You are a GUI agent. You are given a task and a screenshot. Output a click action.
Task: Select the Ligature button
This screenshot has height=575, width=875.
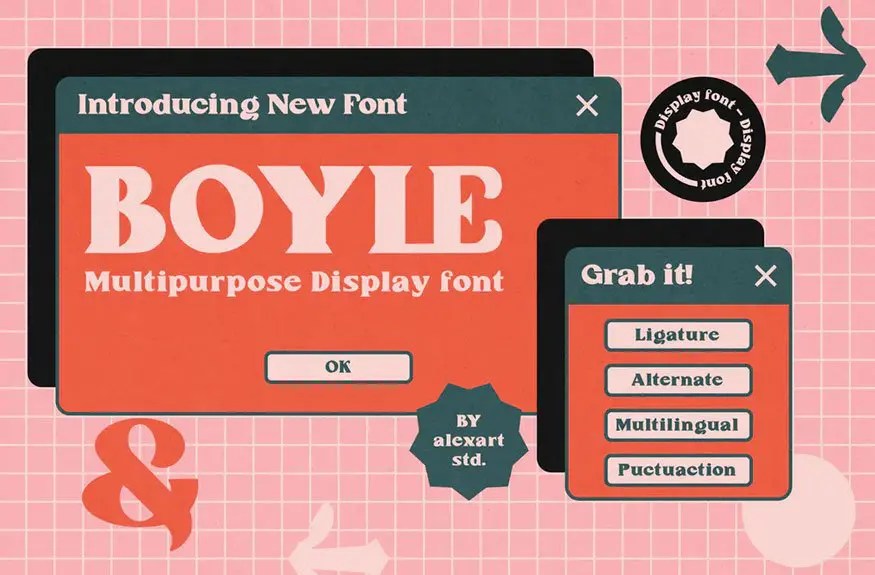coord(679,335)
